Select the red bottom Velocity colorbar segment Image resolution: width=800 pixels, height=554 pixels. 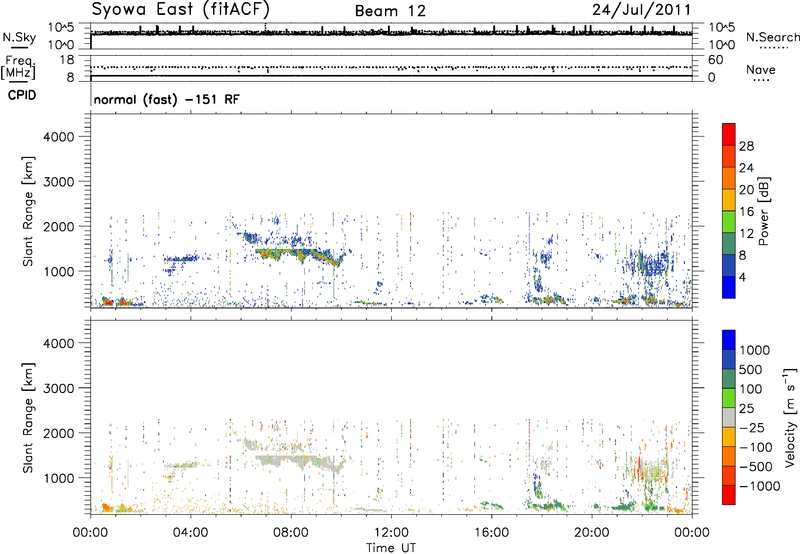pos(729,495)
